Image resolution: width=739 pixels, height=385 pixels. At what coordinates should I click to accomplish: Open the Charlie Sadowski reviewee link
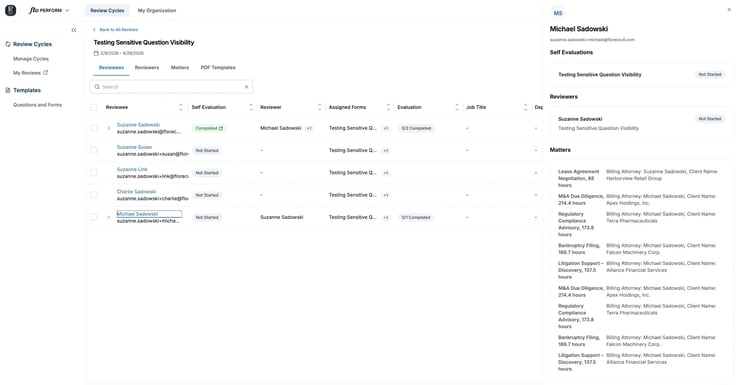136,192
